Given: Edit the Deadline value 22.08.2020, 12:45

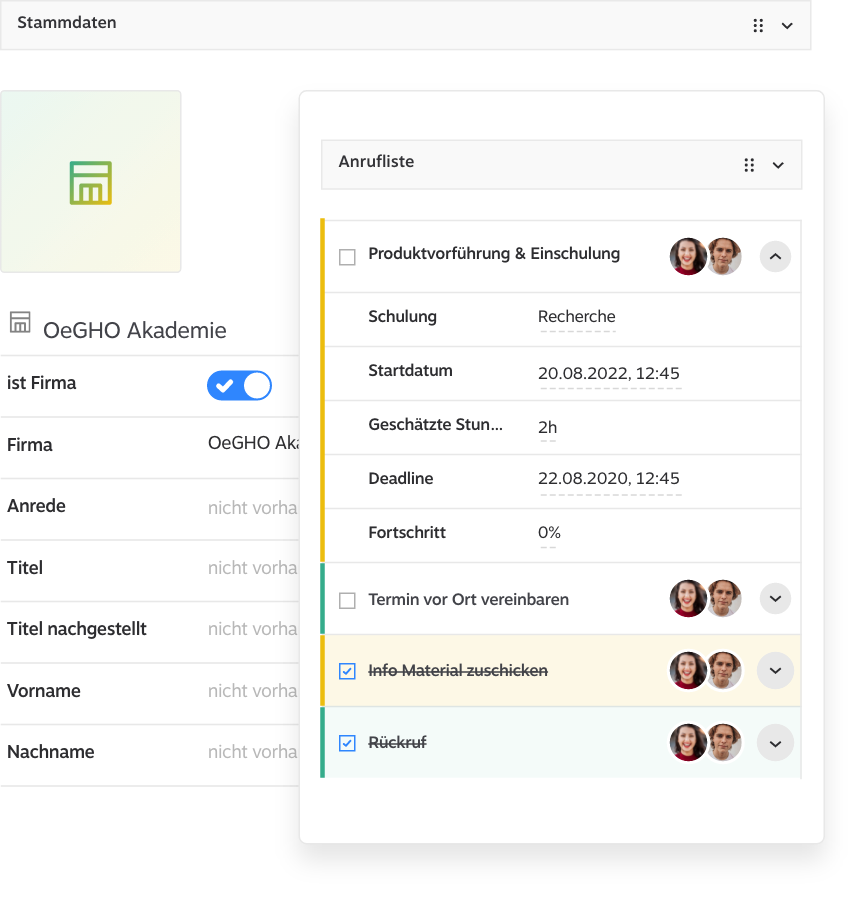Looking at the screenshot, I should [x=609, y=479].
